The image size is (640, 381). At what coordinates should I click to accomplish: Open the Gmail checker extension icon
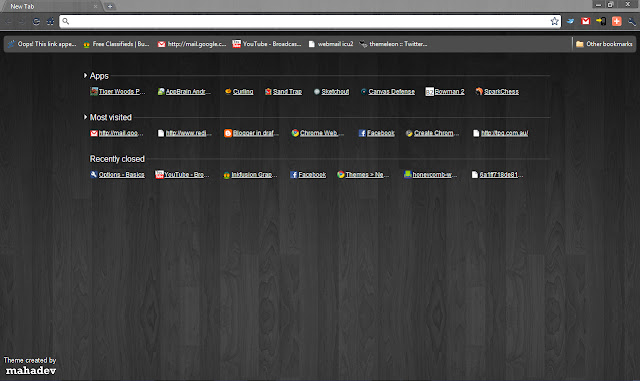[585, 21]
